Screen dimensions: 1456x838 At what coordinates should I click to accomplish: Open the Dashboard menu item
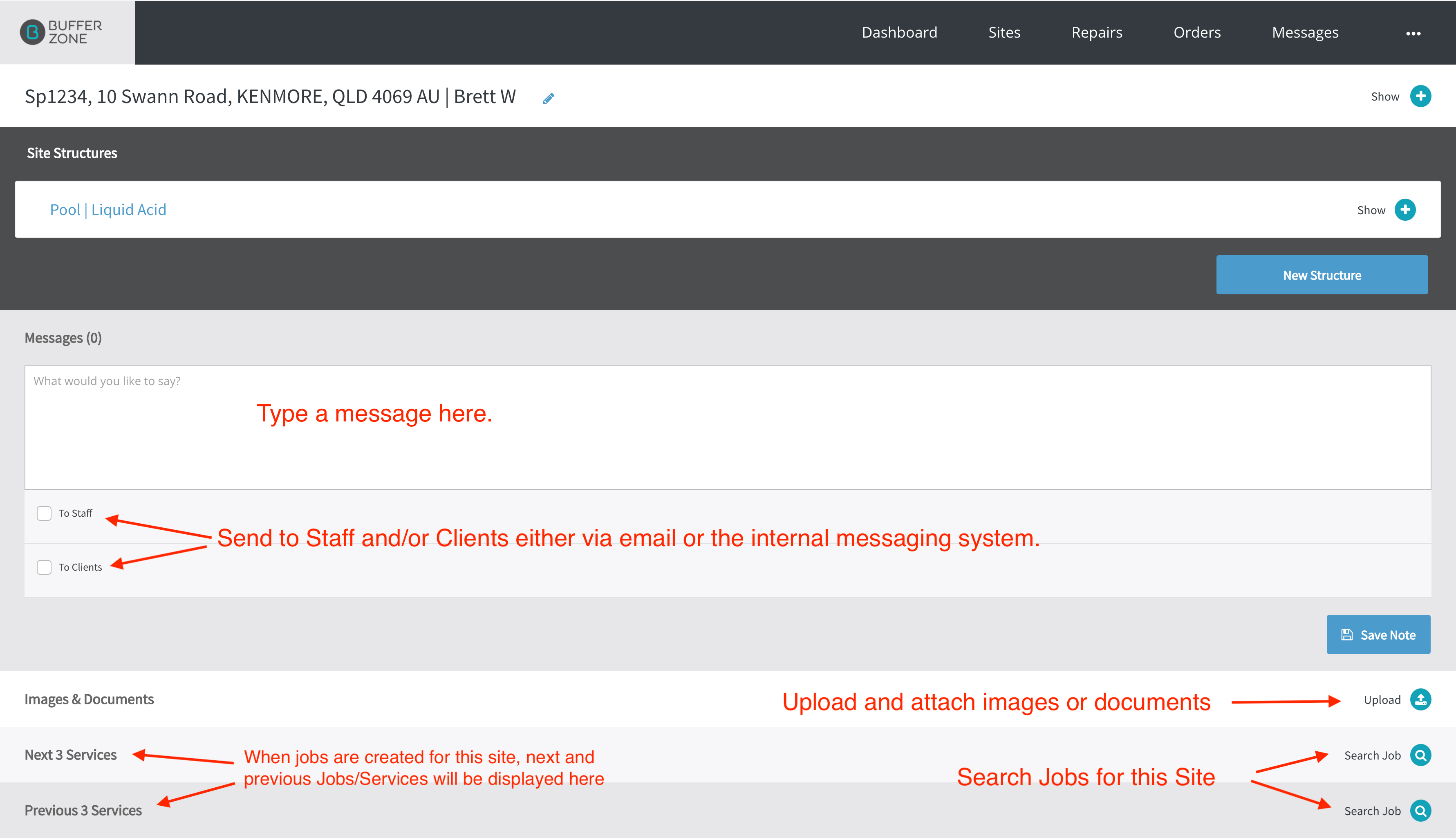coord(900,32)
